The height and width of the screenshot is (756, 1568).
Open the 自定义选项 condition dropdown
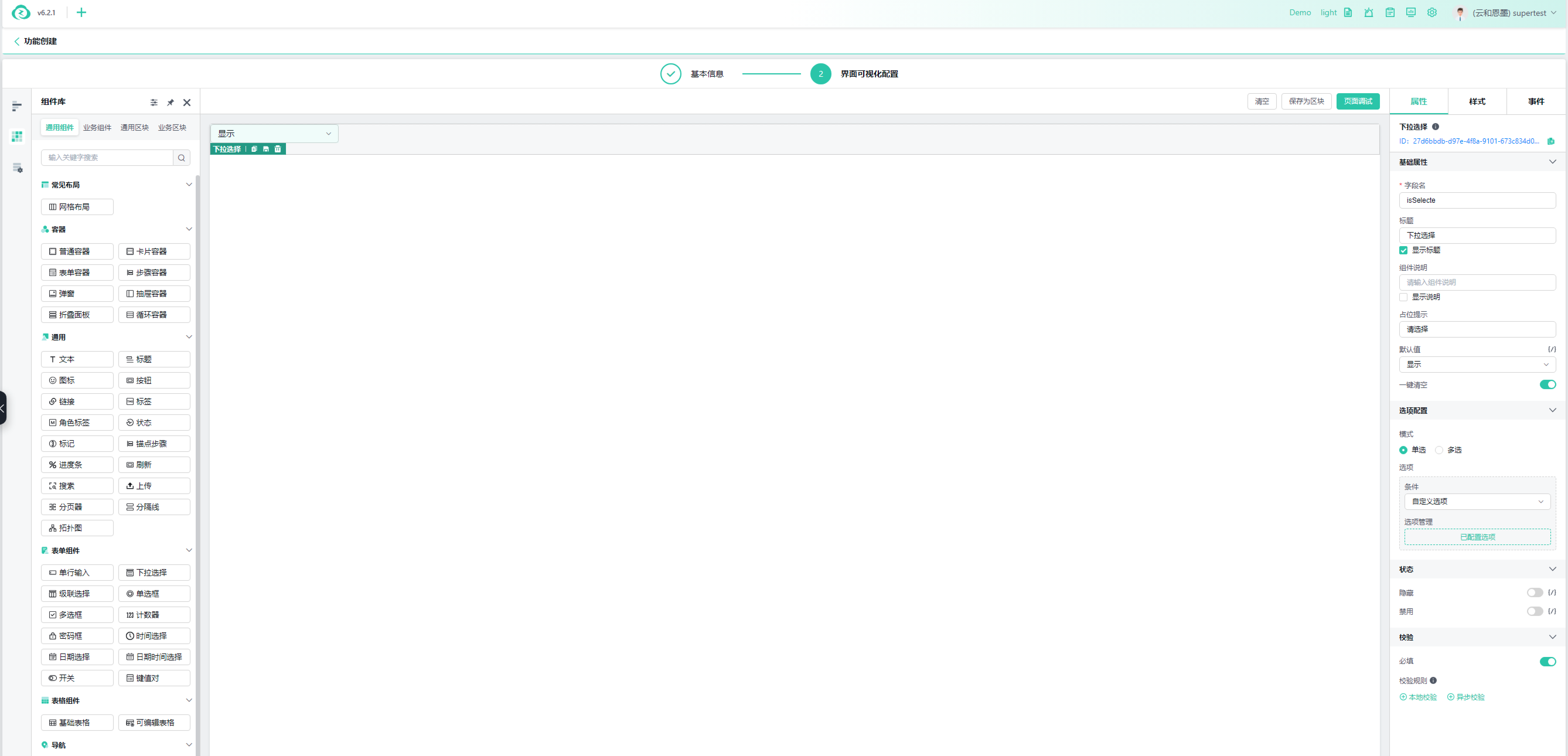(1477, 502)
